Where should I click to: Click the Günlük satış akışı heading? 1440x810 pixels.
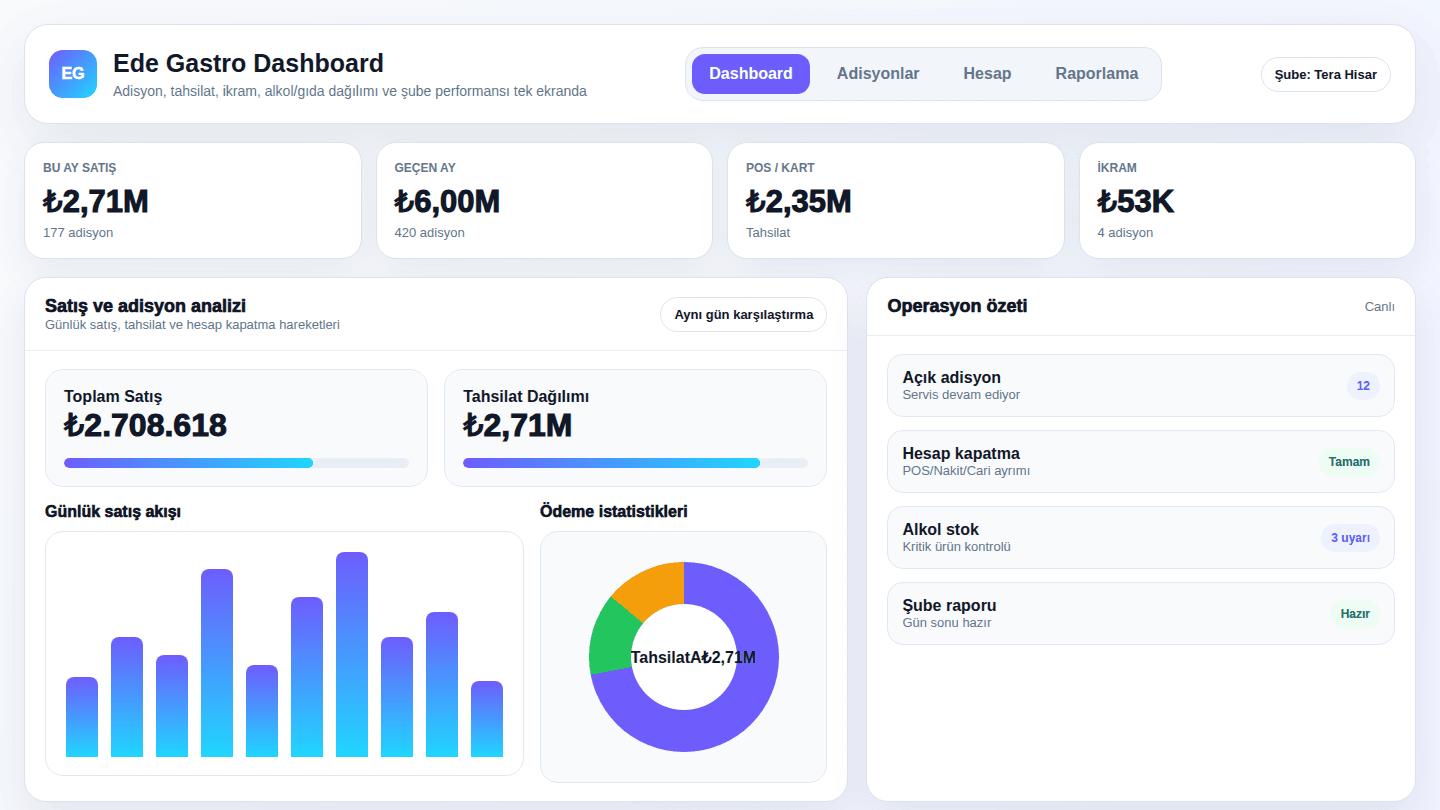click(113, 512)
